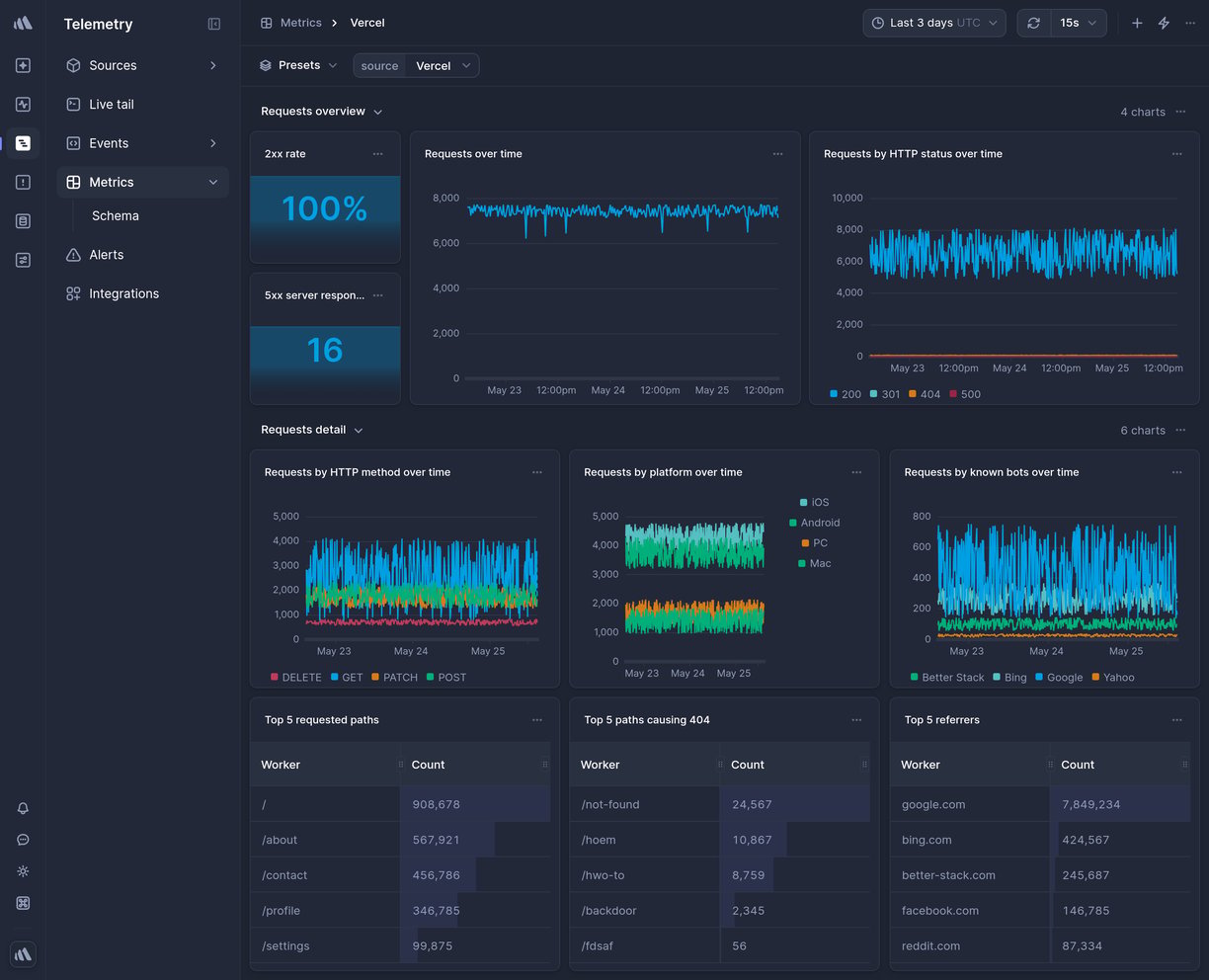
Task: Click the Yahoo legend color swatch
Action: click(x=1095, y=678)
